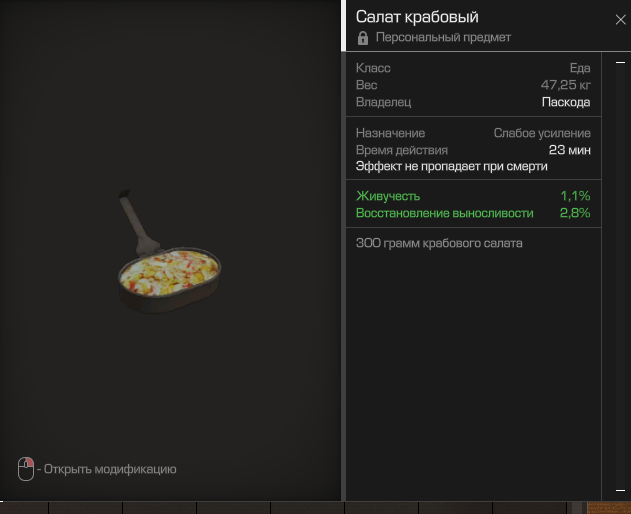Click the bottom dash of the scrollbar
The width and height of the screenshot is (631, 514).
(620, 490)
